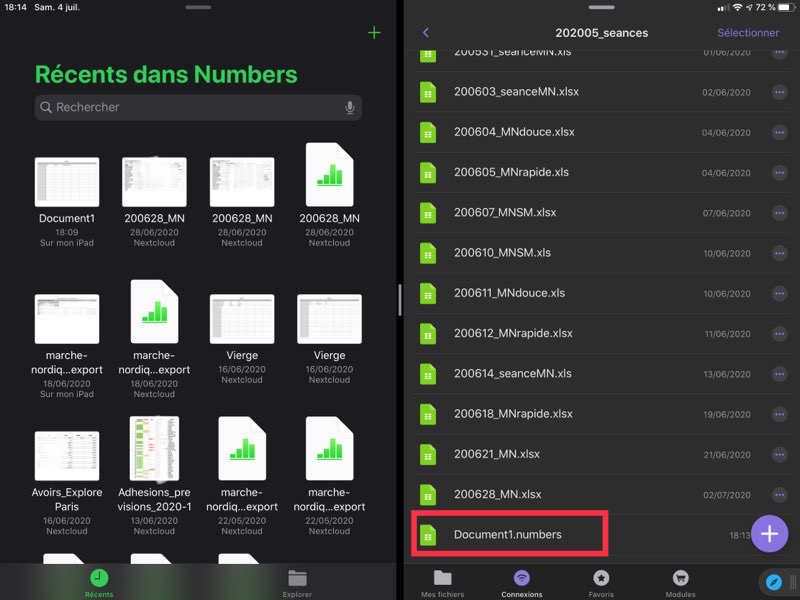Tap the Sélectionner button
This screenshot has height=600, width=800.
tap(747, 33)
